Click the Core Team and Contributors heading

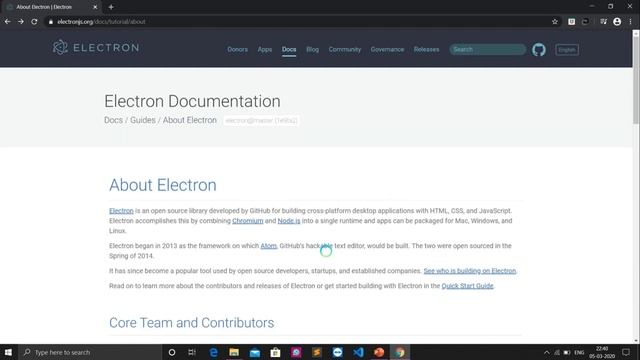191,323
